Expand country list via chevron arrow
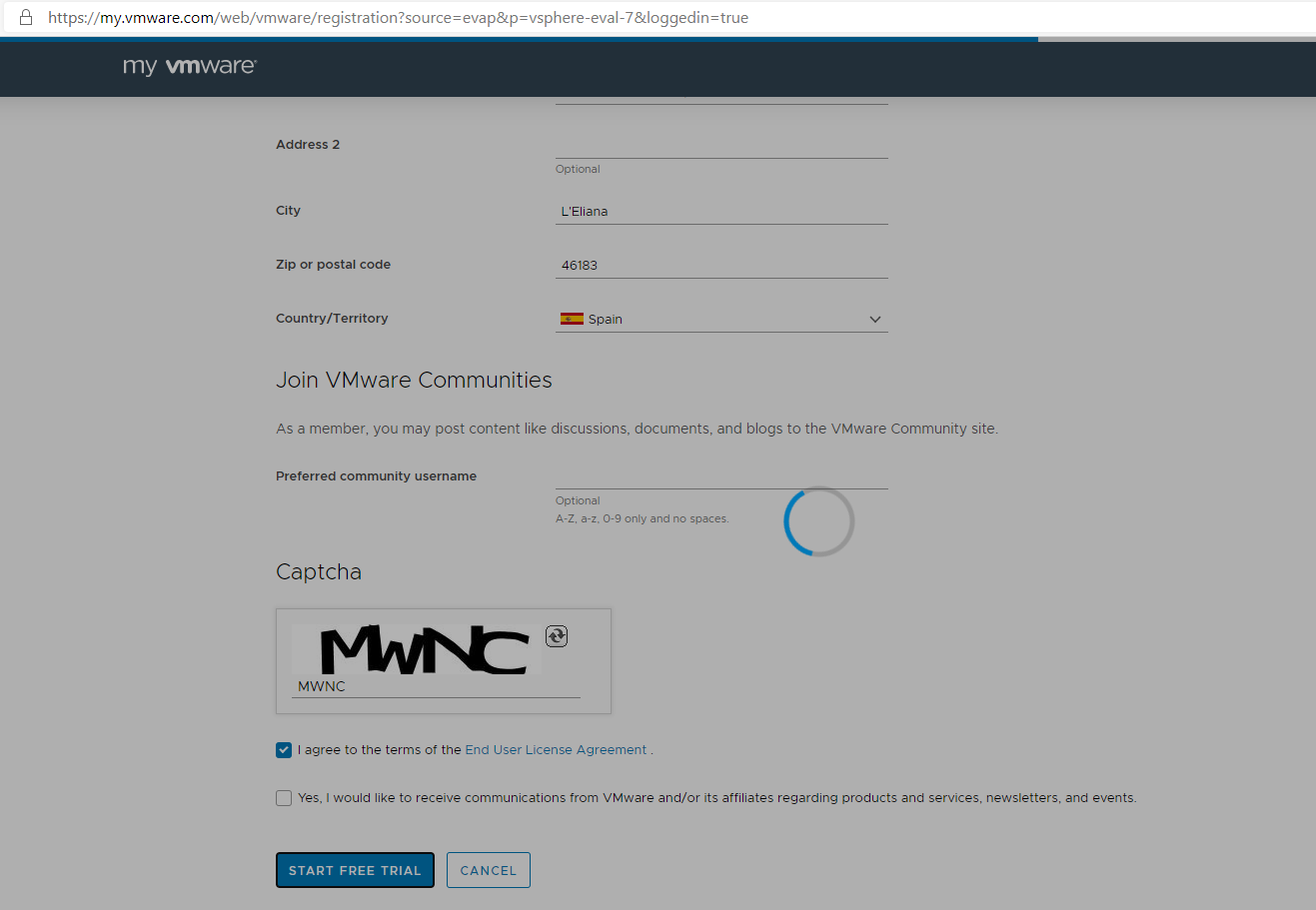Image resolution: width=1316 pixels, height=910 pixels. point(875,320)
